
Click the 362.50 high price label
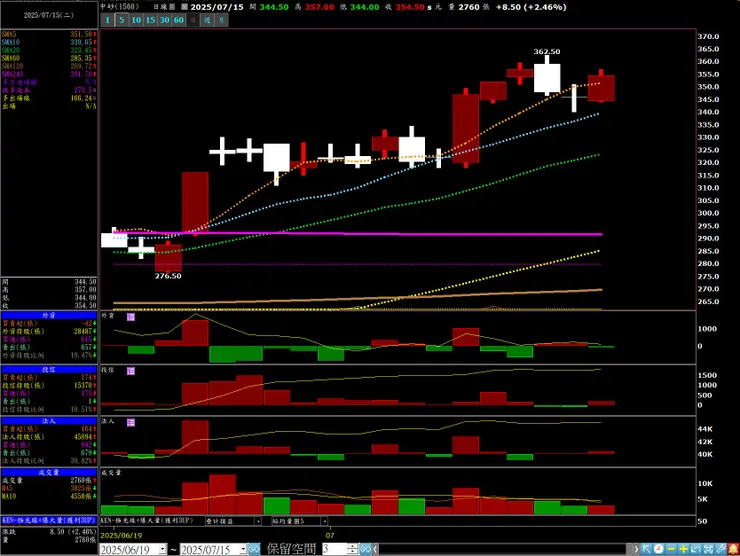(547, 51)
